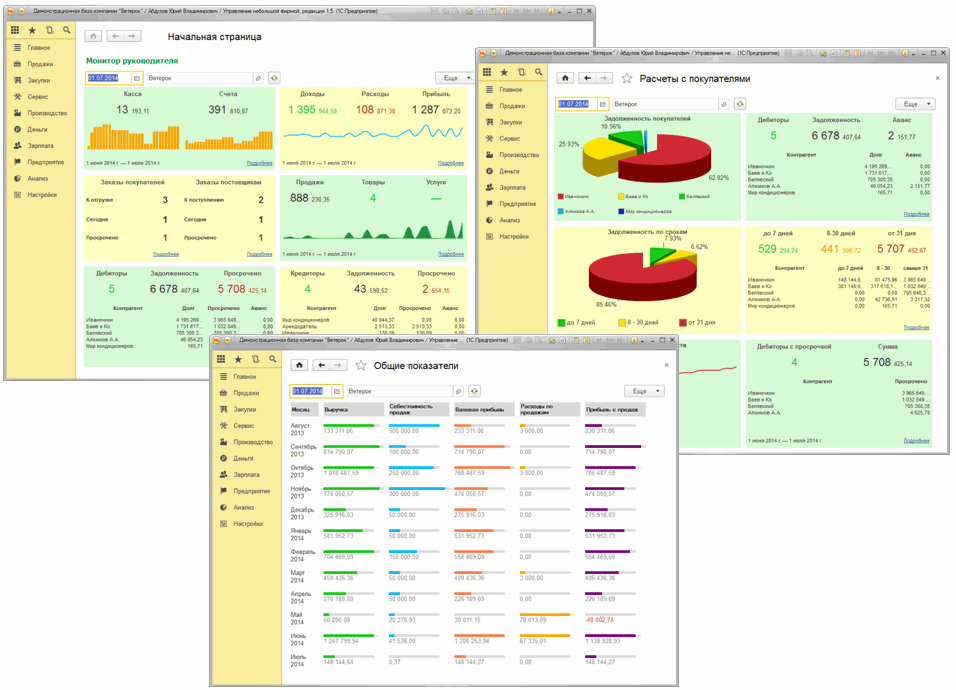The height and width of the screenshot is (690, 956).
Task: Edit date field in Расчеты с покупателями
Action: 576,104
